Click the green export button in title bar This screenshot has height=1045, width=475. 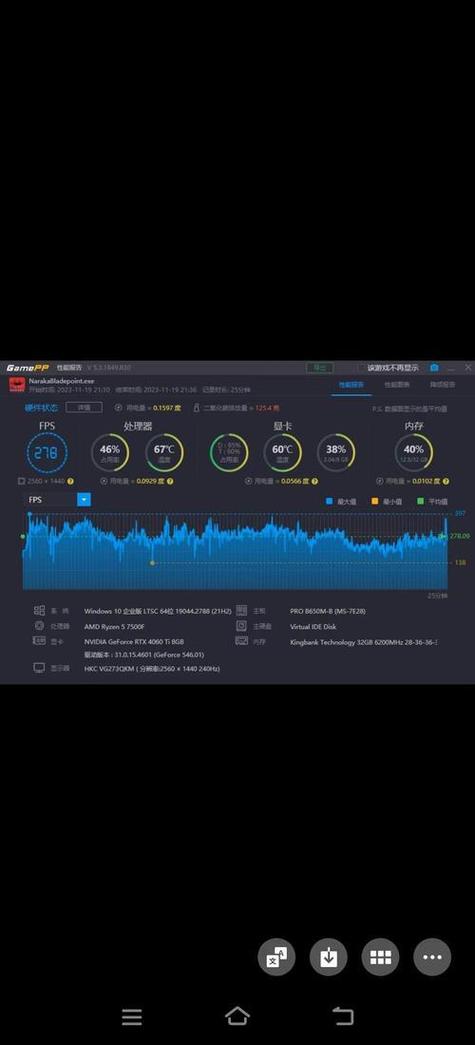coord(320,367)
